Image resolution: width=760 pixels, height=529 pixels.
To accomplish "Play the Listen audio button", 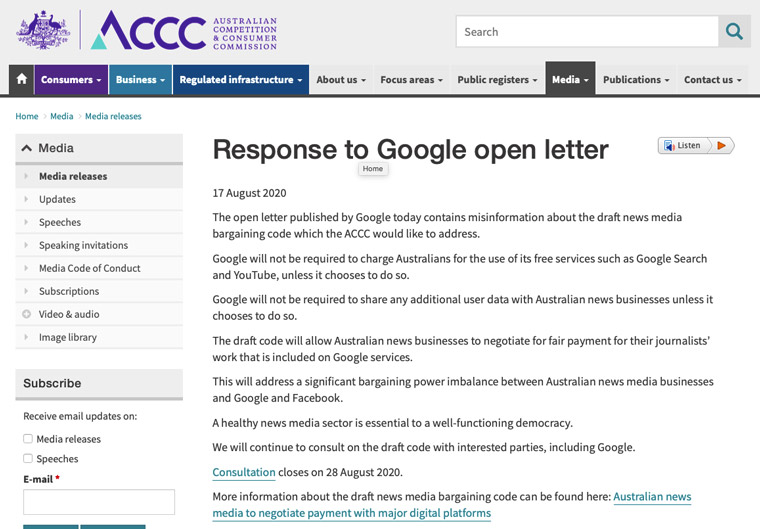I will pyautogui.click(x=721, y=145).
